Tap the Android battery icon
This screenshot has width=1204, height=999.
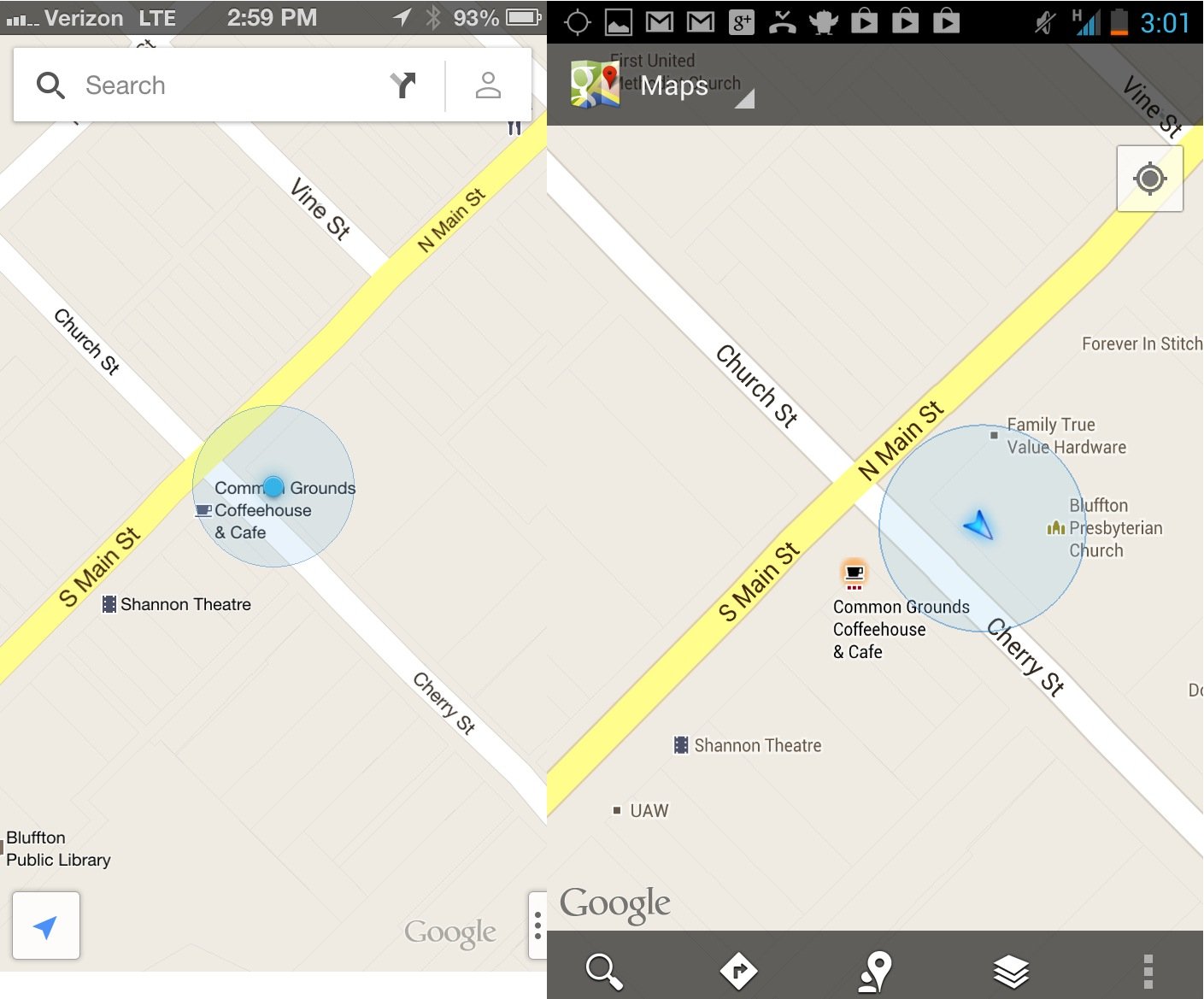[x=1119, y=22]
